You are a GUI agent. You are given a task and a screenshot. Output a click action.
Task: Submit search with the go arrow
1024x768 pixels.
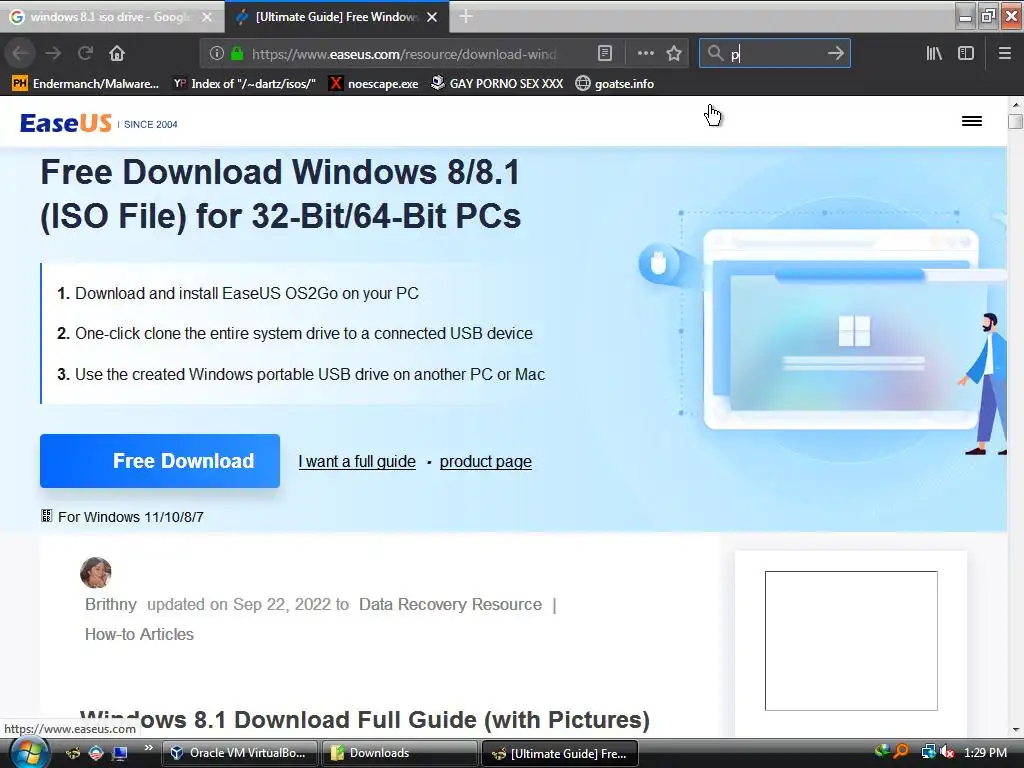click(835, 53)
